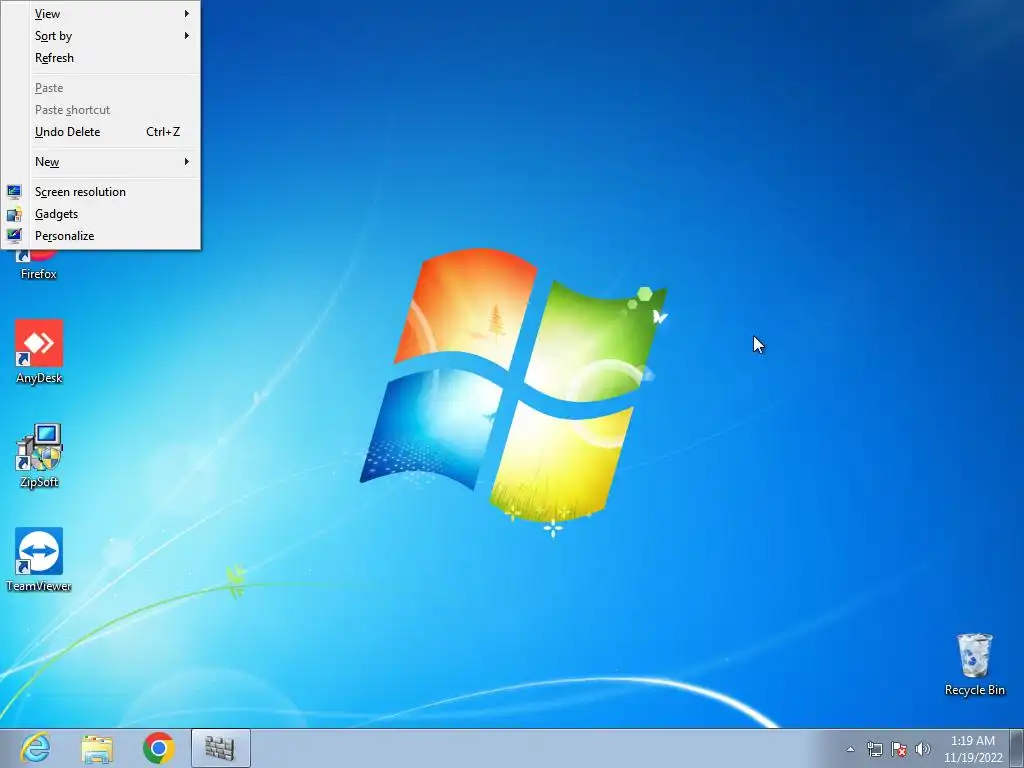Open Internet Explorer from the taskbar
The height and width of the screenshot is (768, 1024).
pos(35,748)
